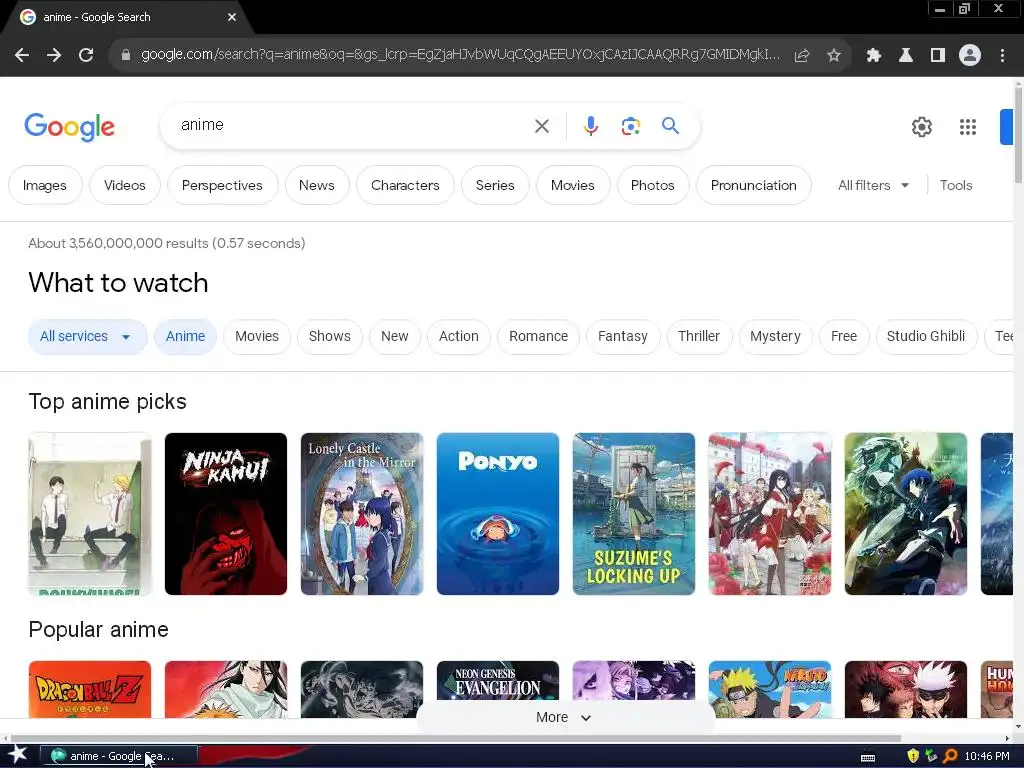Open the Neon Genesis Evangelion poster

point(498,680)
